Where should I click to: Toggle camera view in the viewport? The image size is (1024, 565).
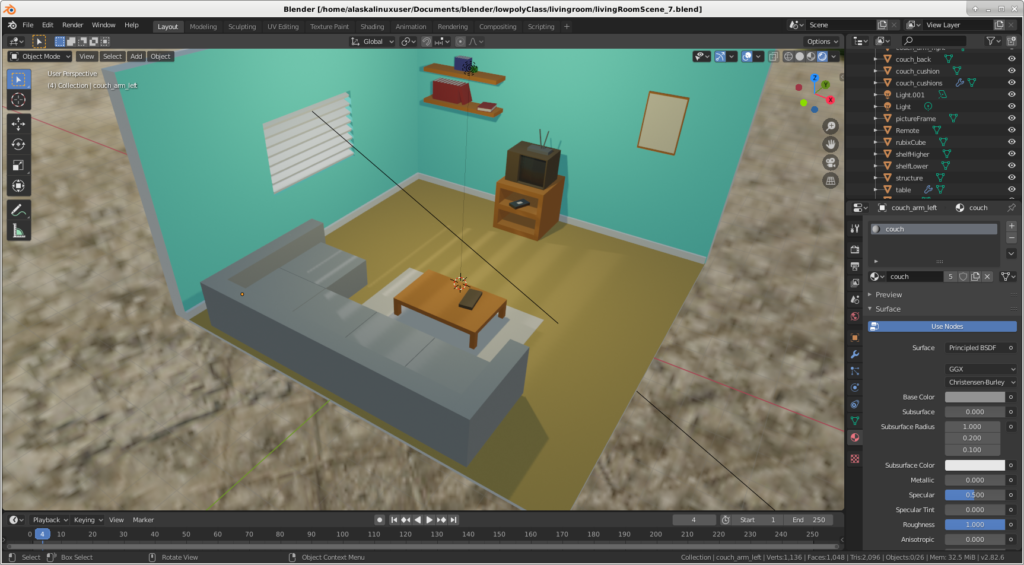(x=830, y=163)
